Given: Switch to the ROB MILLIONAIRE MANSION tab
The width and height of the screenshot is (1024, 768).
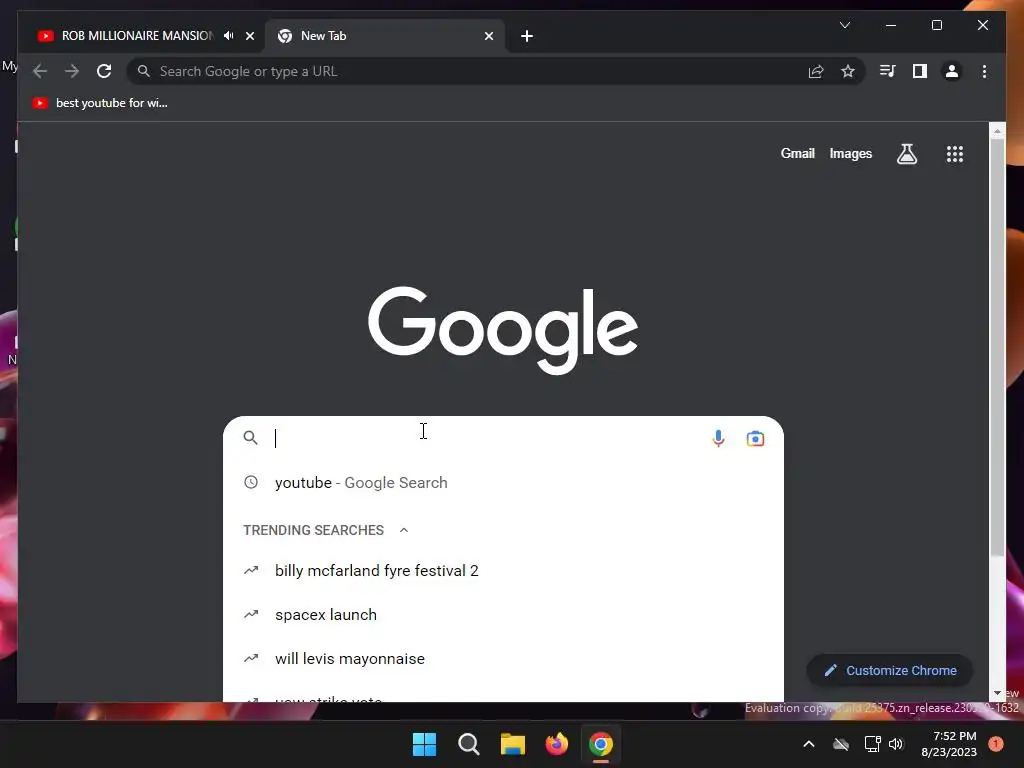Looking at the screenshot, I should coord(137,36).
